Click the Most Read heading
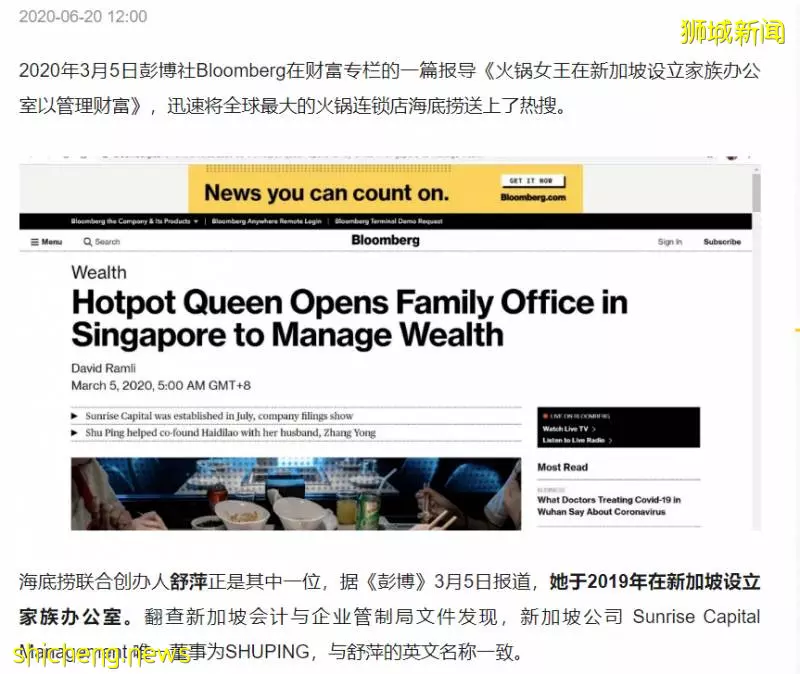The width and height of the screenshot is (800, 674). click(562, 467)
